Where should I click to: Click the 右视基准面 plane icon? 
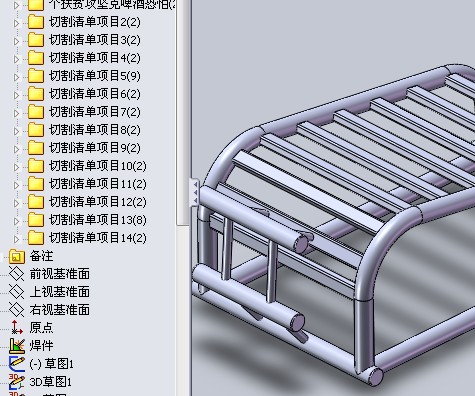tap(16, 310)
